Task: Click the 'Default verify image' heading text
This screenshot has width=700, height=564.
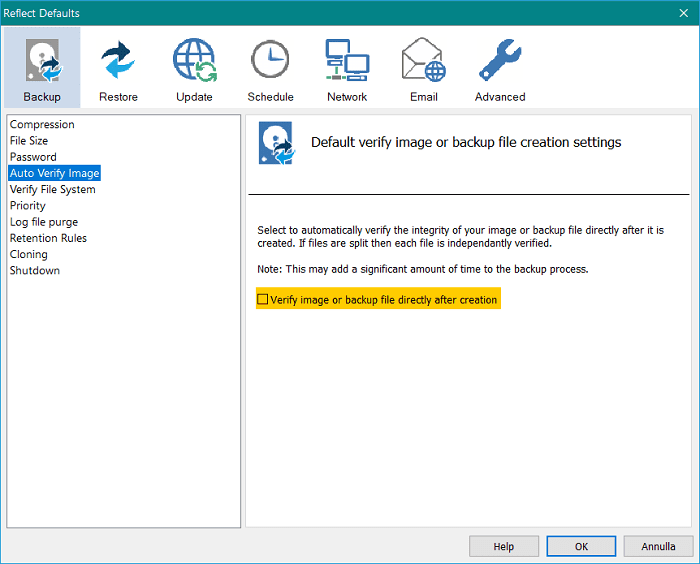Action: (466, 142)
